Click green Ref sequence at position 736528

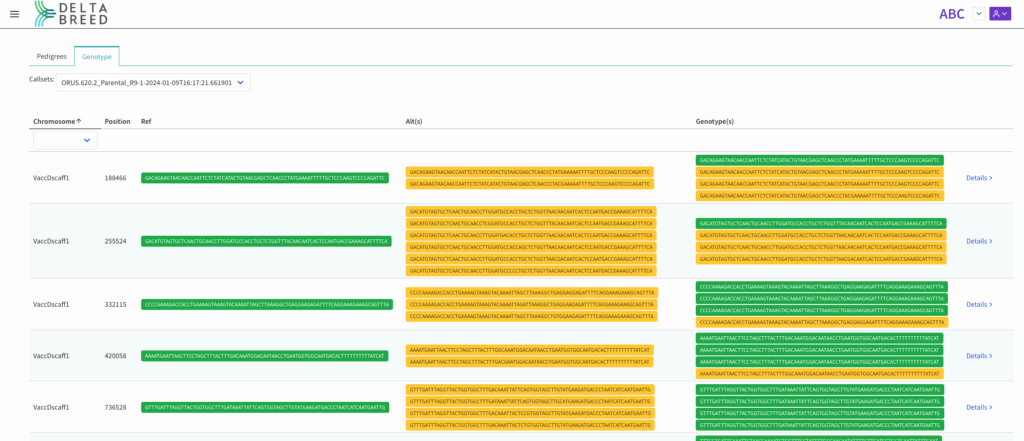coord(264,407)
